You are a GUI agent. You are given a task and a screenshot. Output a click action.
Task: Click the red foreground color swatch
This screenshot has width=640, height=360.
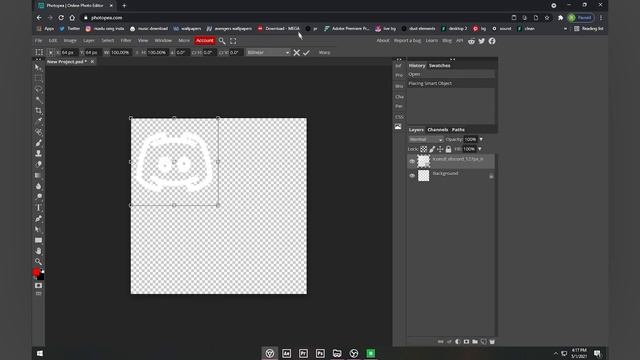[x=36, y=272]
